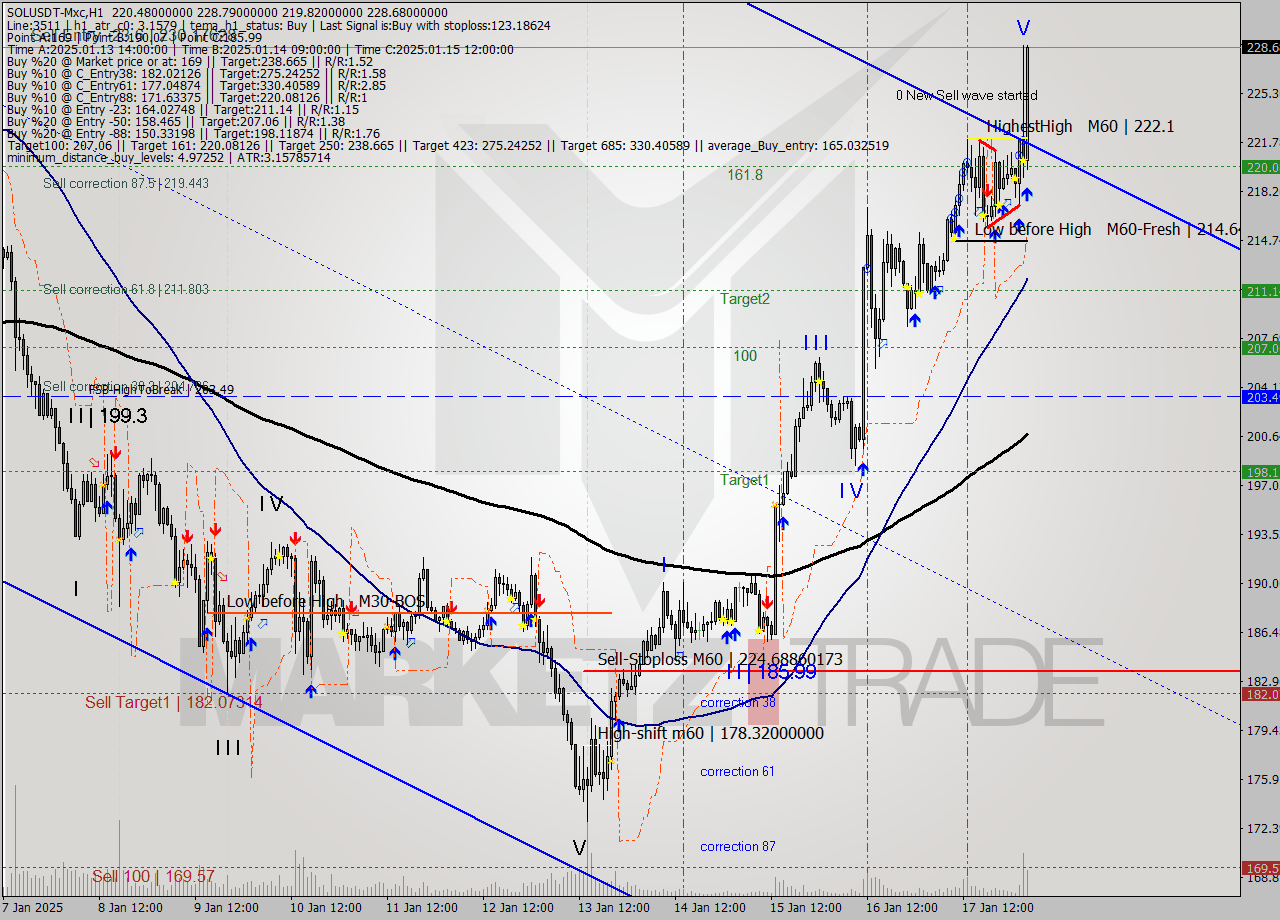This screenshot has height=920, width=1280.
Task: Click the 'Sell correction 87.5 | 219.443' label
Action: point(126,183)
